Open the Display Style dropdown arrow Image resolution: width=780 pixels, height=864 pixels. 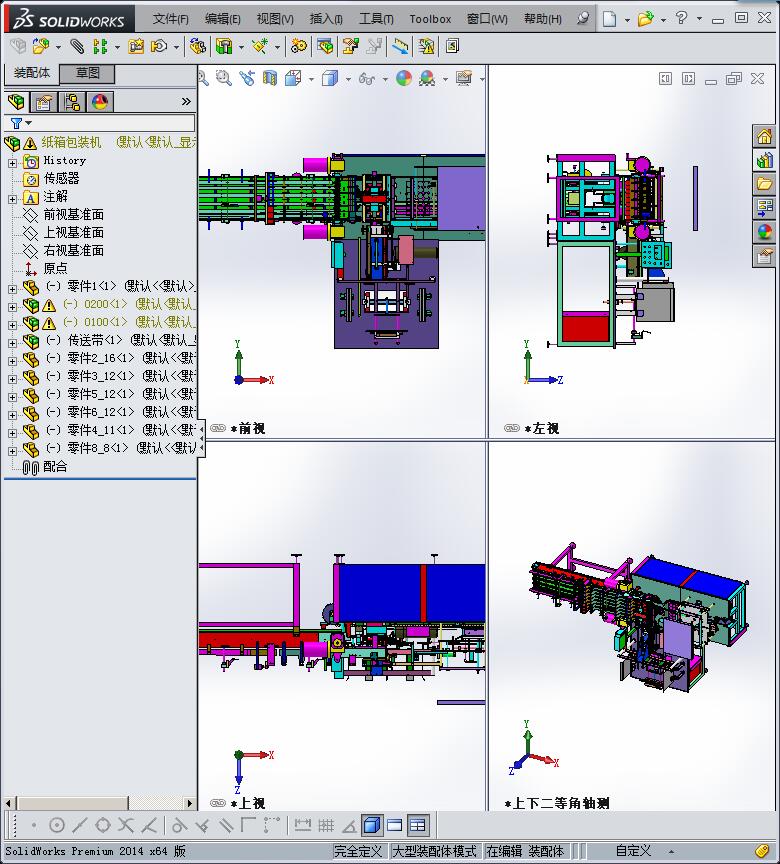pyautogui.click(x=348, y=79)
